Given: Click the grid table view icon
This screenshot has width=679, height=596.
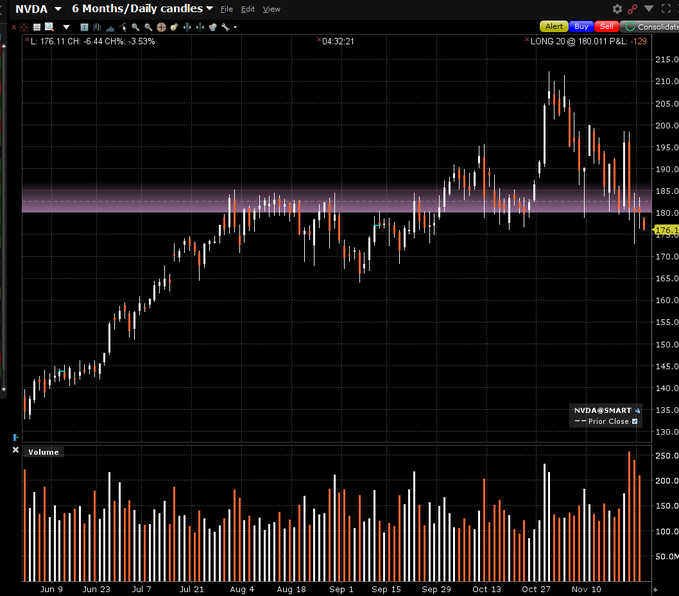Looking at the screenshot, I should (34, 27).
